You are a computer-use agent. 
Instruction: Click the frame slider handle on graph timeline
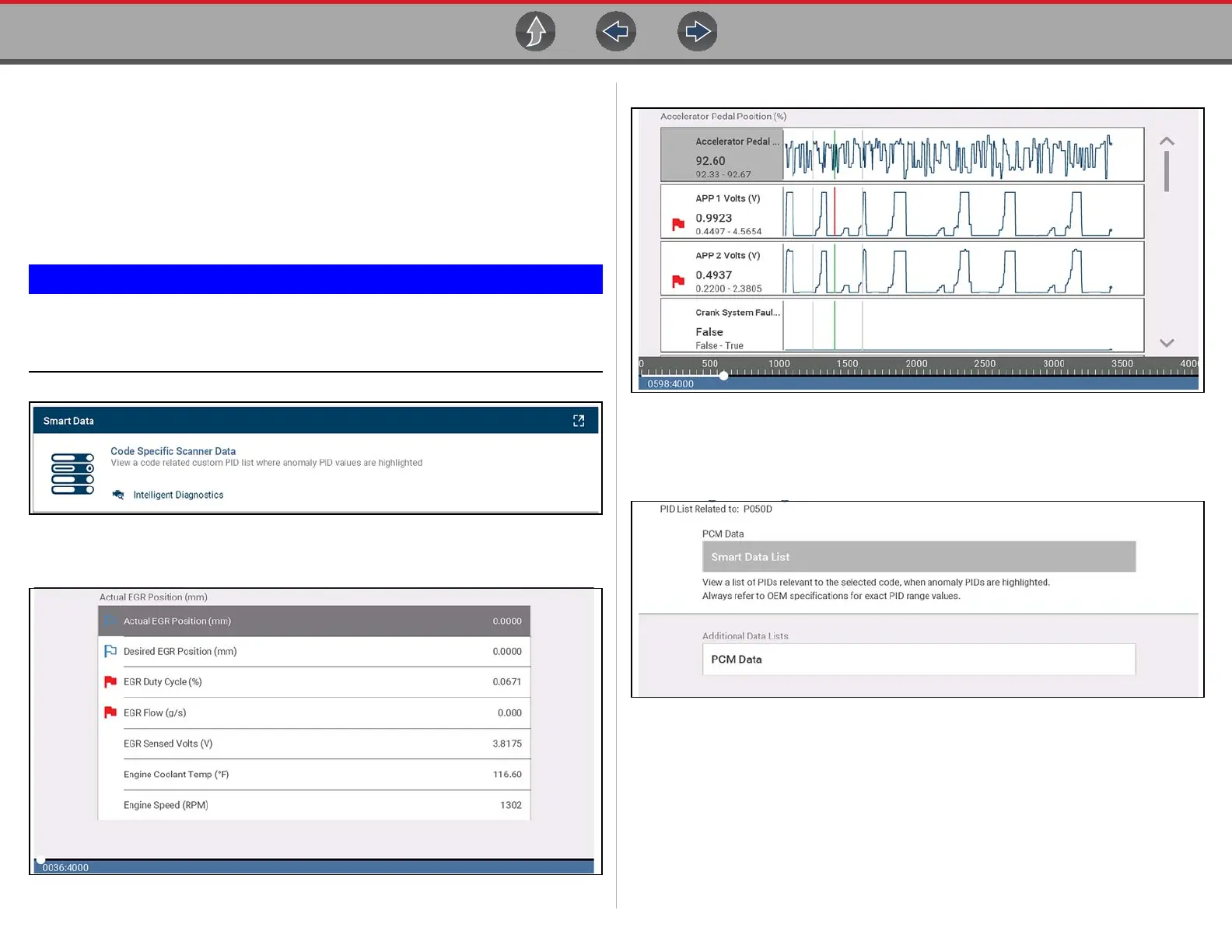coord(724,376)
